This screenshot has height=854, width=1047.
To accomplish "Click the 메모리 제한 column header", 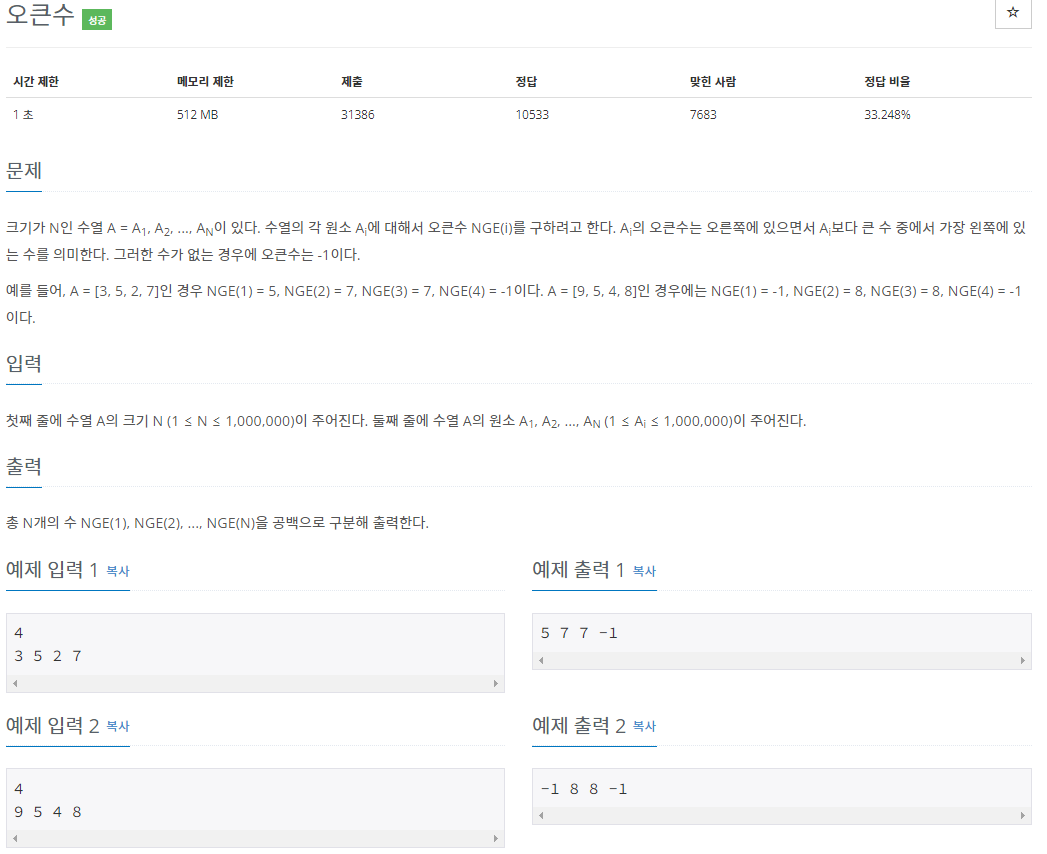I will click(205, 81).
